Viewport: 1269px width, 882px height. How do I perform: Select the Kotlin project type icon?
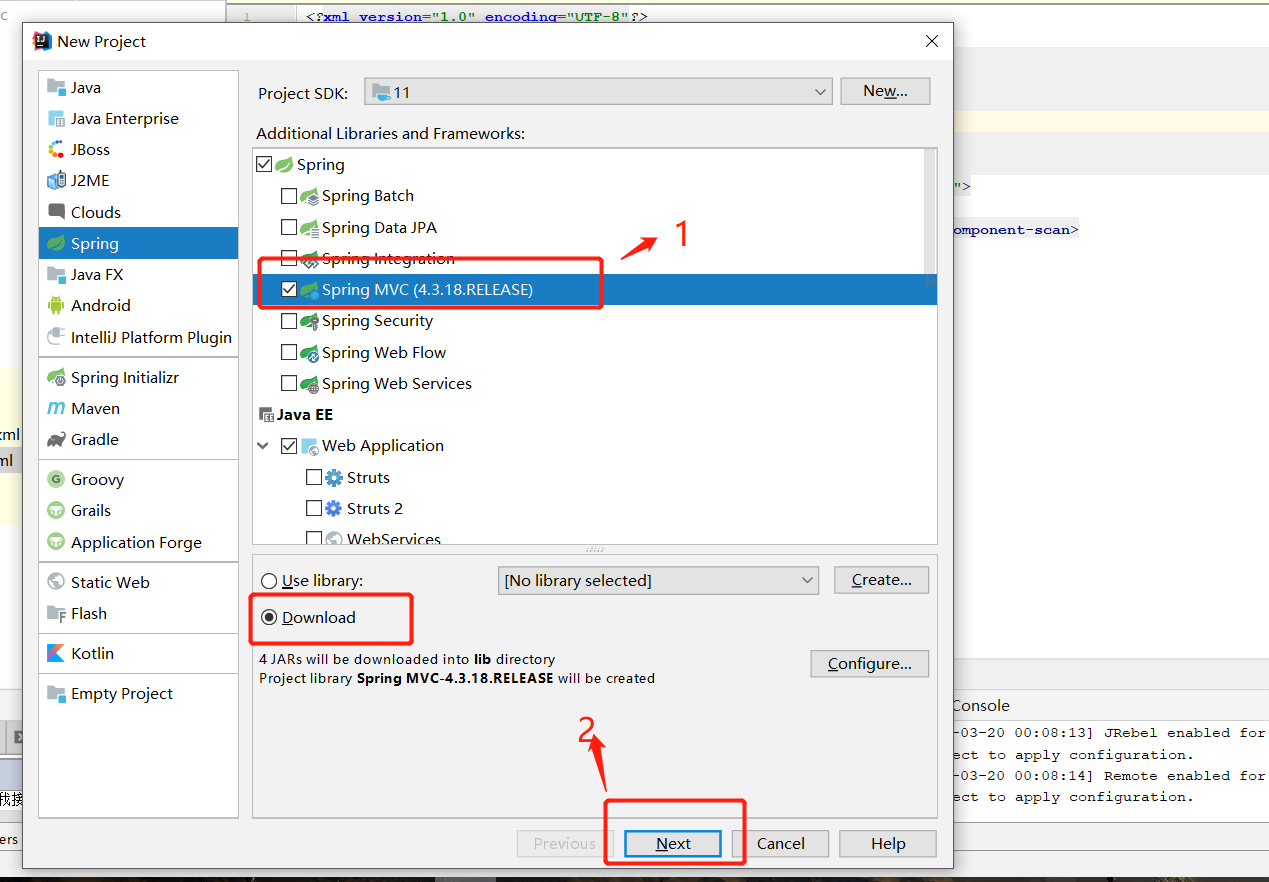(57, 653)
